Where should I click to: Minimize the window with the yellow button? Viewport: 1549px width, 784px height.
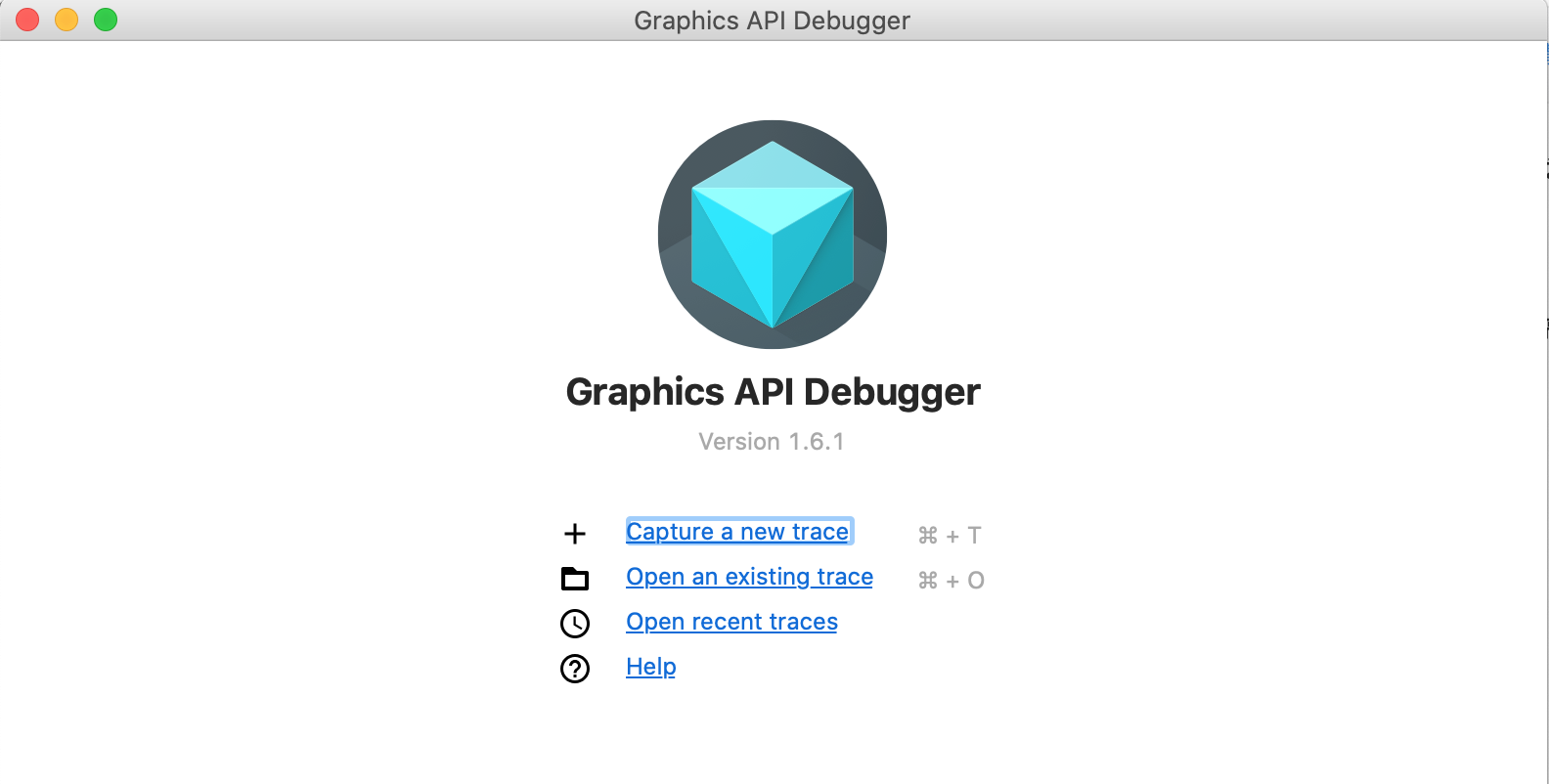click(66, 20)
